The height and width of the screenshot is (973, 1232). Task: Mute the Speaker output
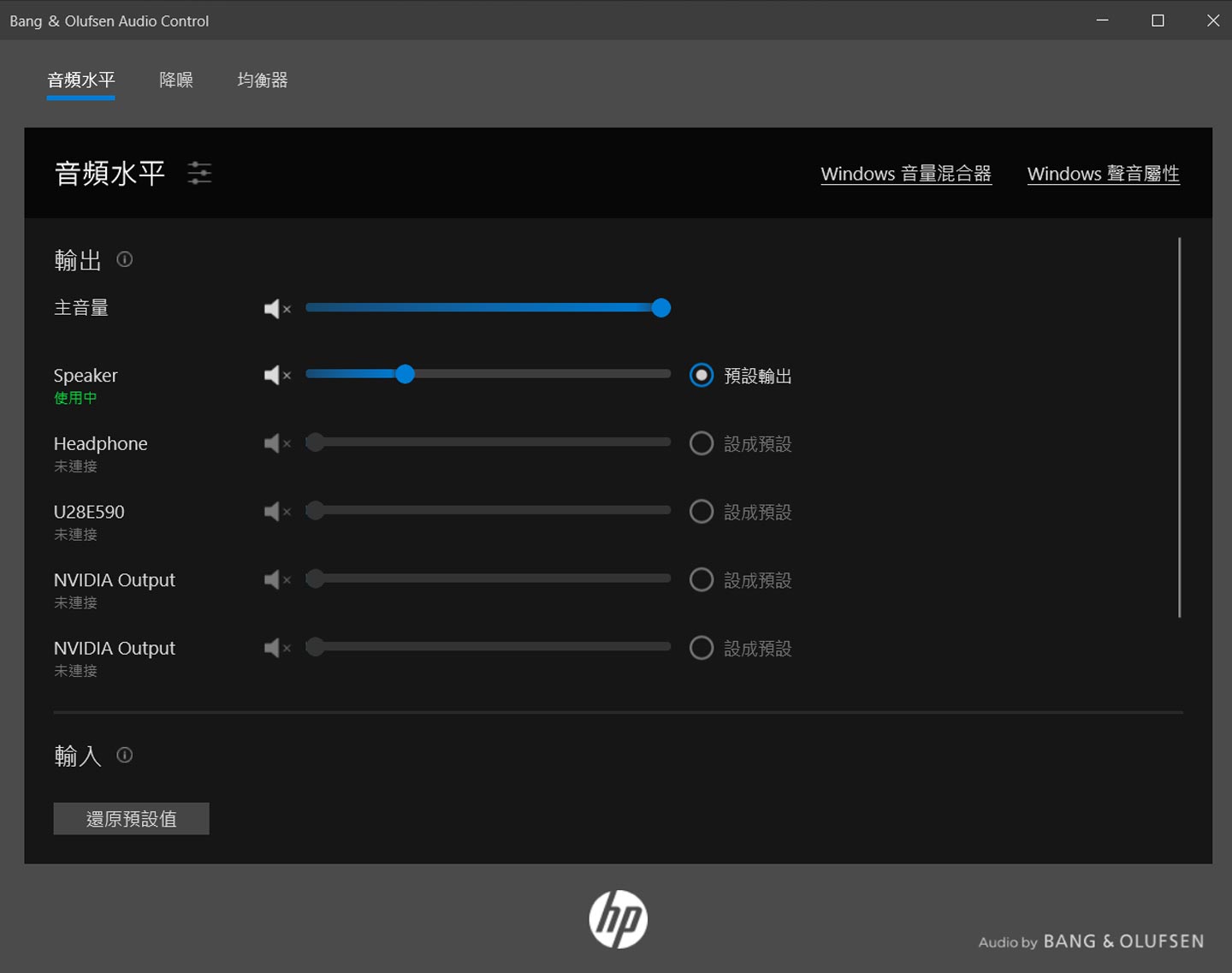pos(275,375)
